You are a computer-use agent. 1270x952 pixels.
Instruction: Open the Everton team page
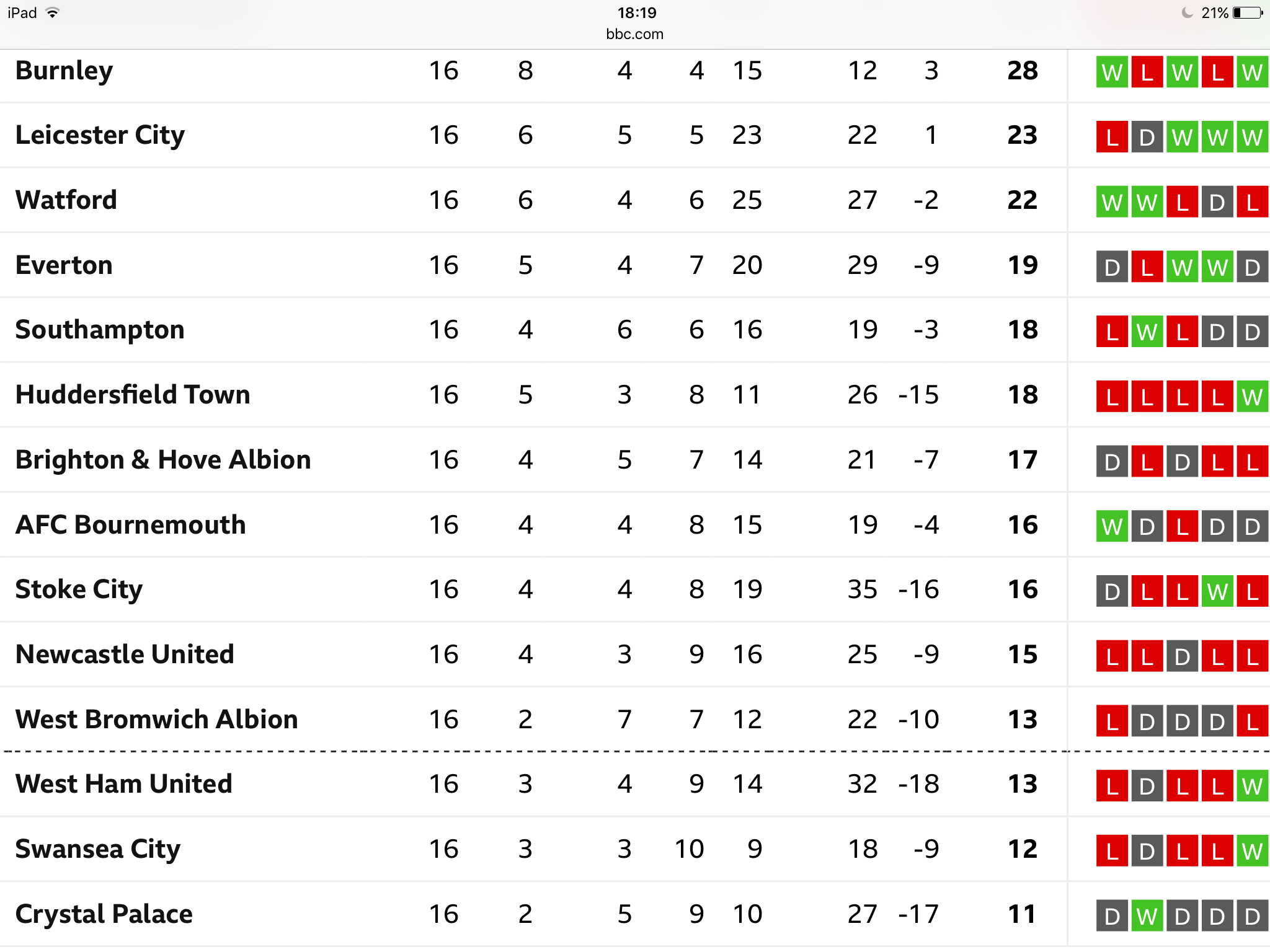click(x=64, y=265)
